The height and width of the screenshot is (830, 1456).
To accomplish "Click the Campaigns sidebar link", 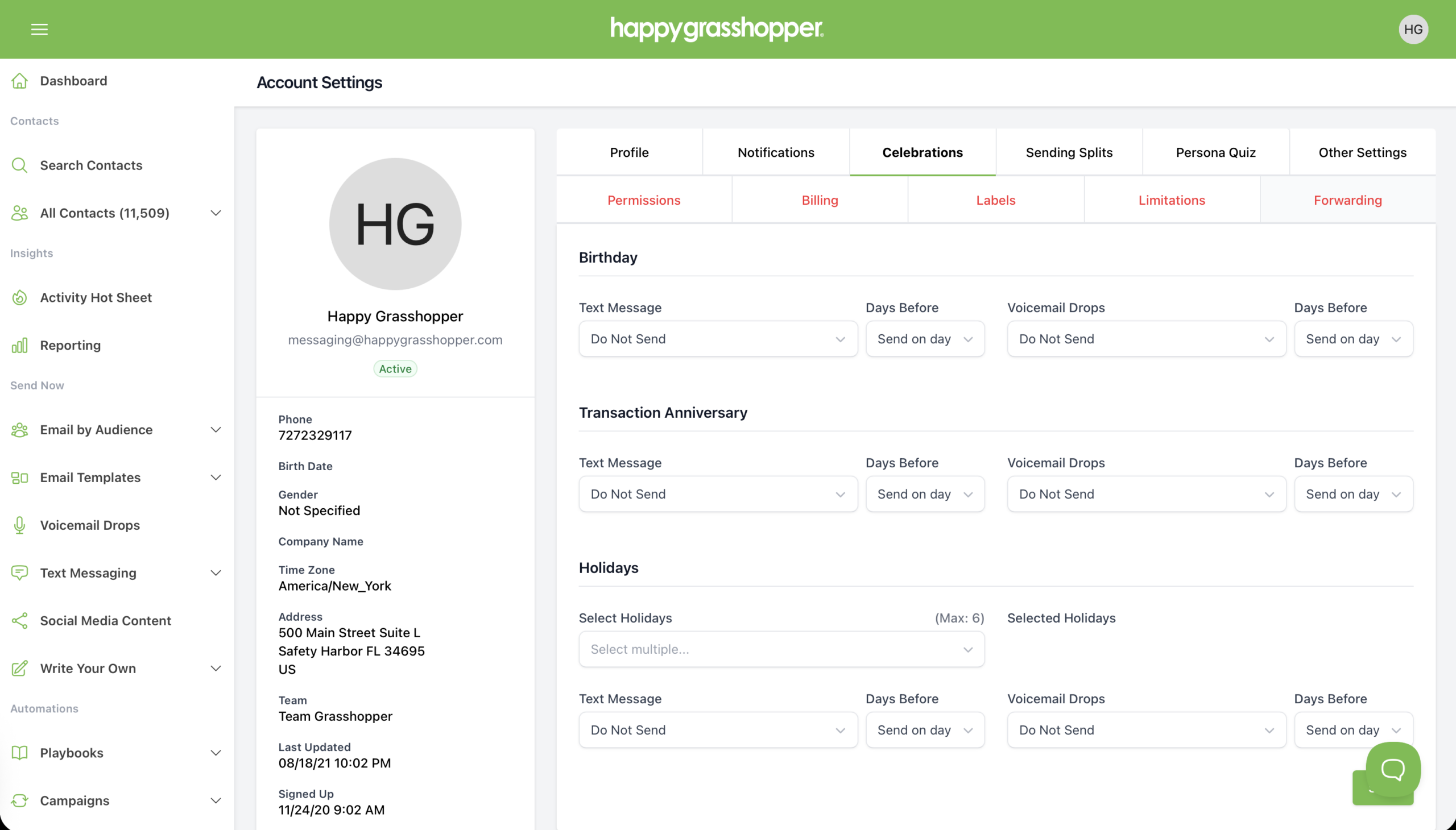I will coord(75,801).
